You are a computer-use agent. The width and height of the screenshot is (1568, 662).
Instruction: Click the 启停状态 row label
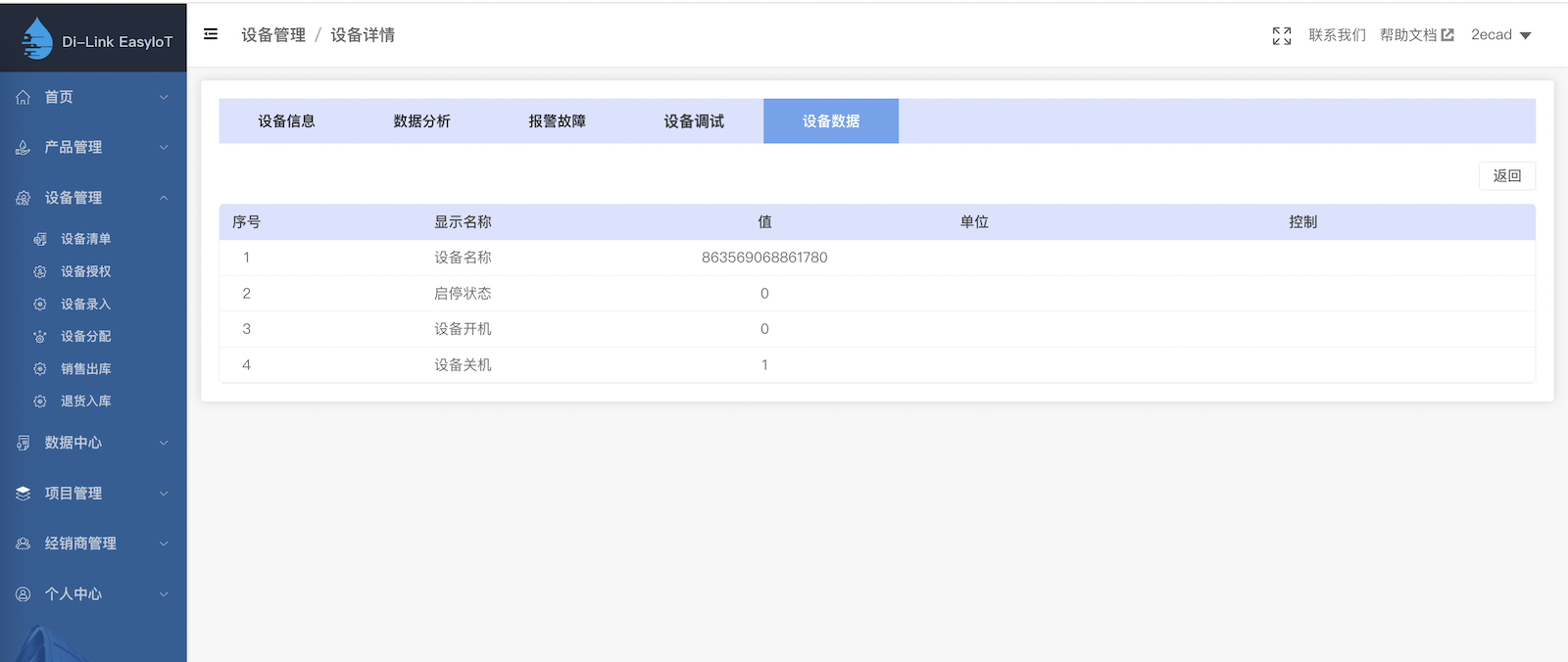point(464,294)
